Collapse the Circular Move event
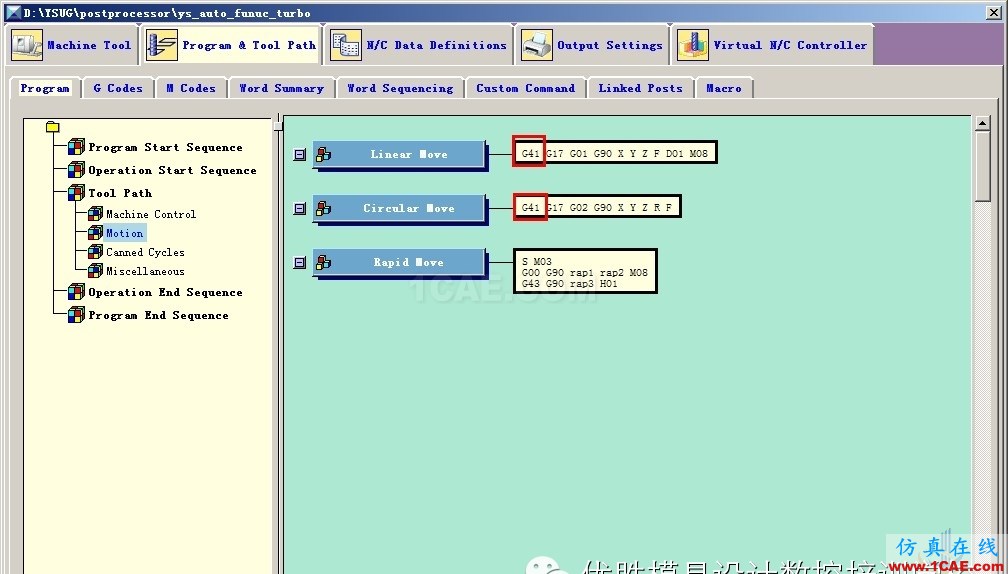 pyautogui.click(x=300, y=208)
